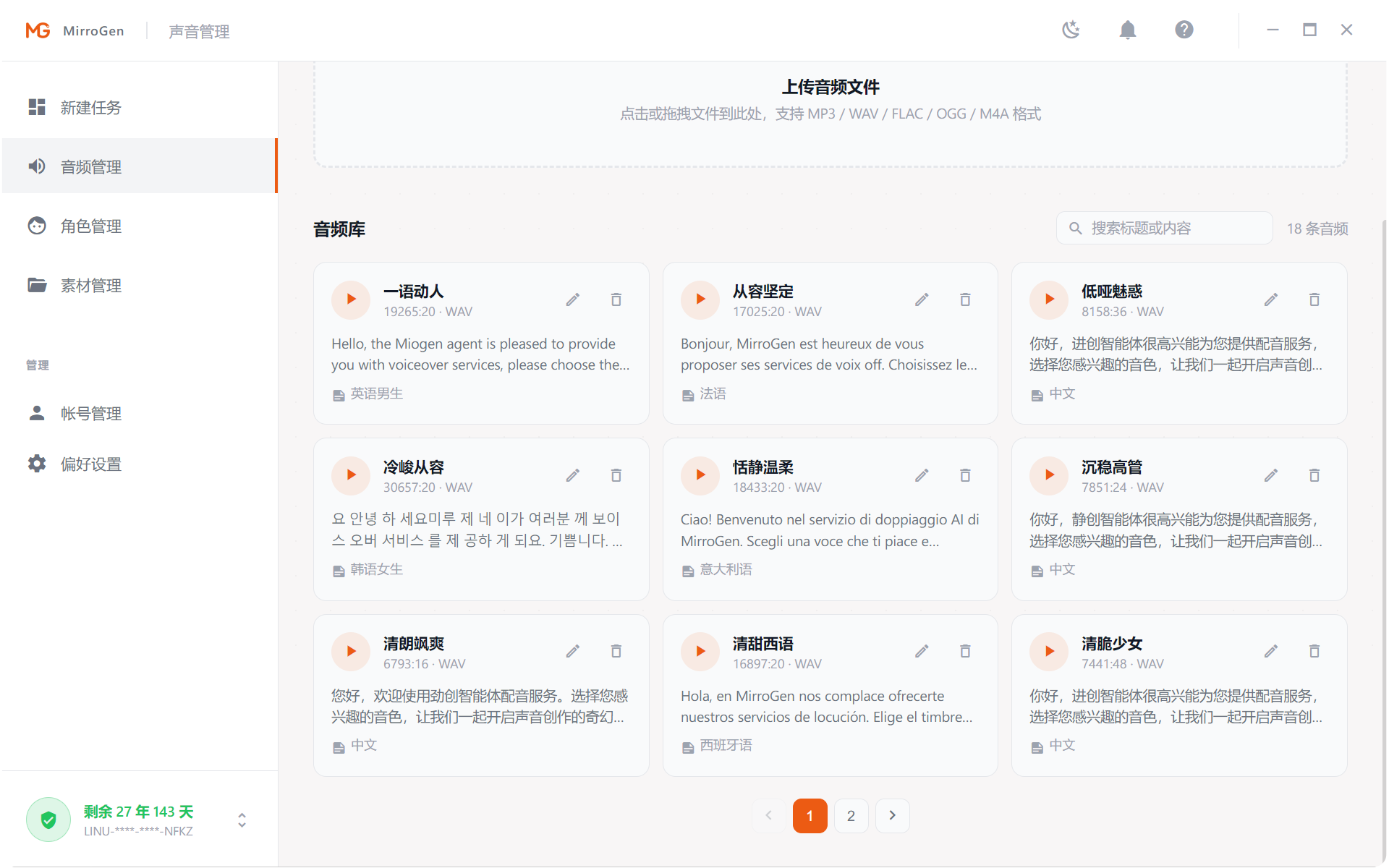Play the 一语动人 audio clip
The width and height of the screenshot is (1389, 868).
[x=351, y=299]
